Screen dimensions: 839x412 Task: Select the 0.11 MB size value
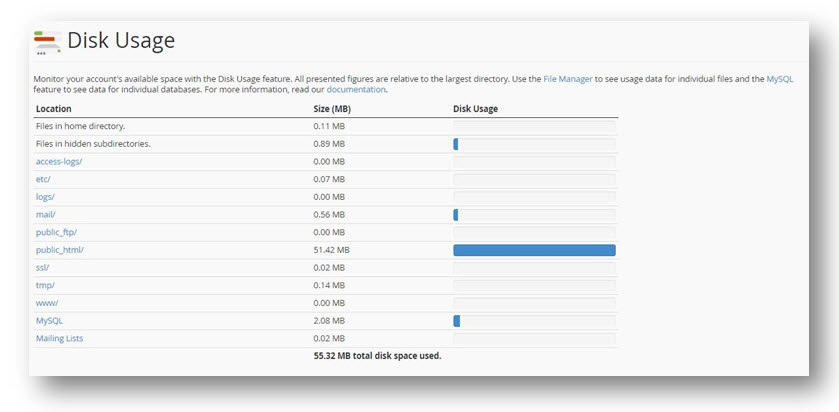(x=329, y=126)
